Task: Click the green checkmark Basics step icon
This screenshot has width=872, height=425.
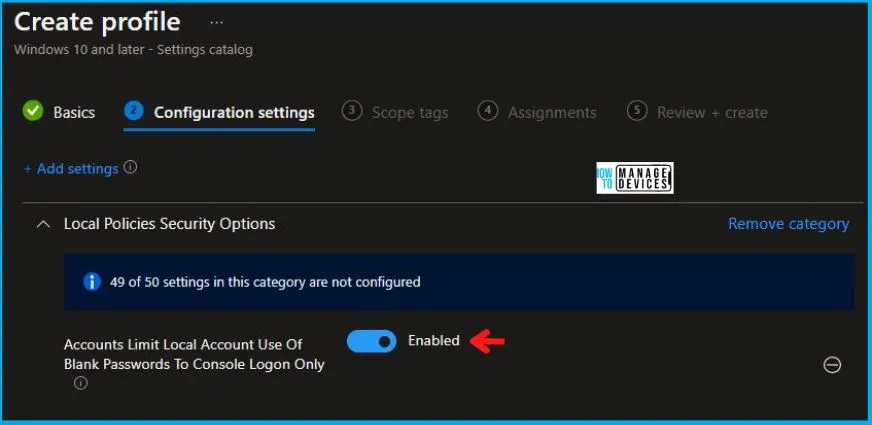Action: click(x=33, y=111)
